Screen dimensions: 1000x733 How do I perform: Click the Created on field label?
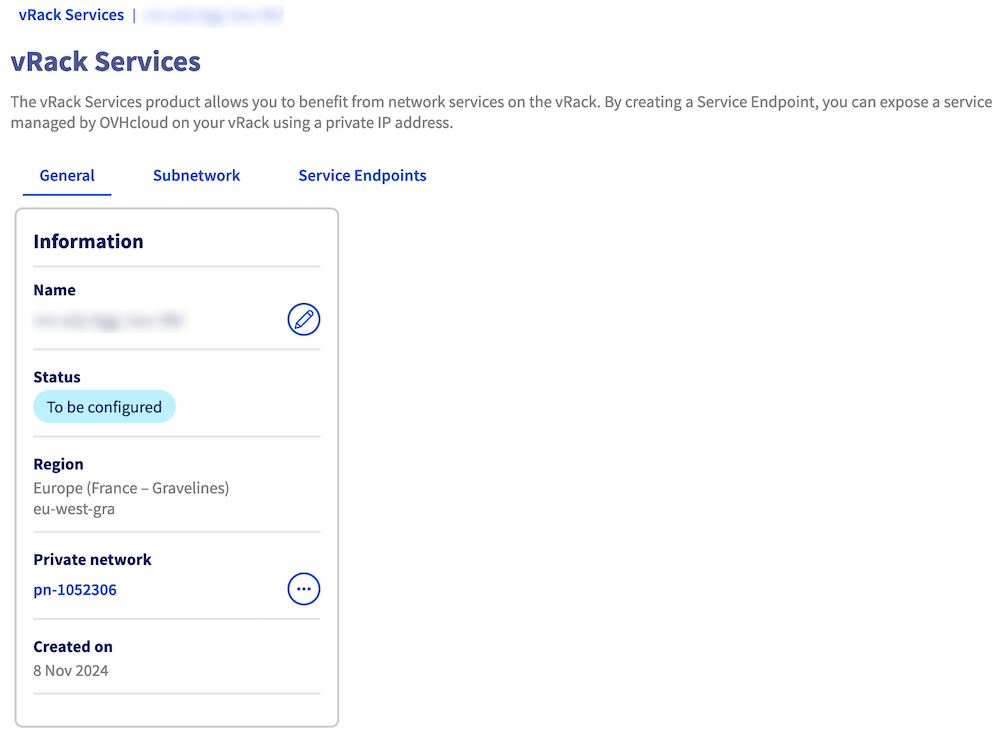point(73,647)
